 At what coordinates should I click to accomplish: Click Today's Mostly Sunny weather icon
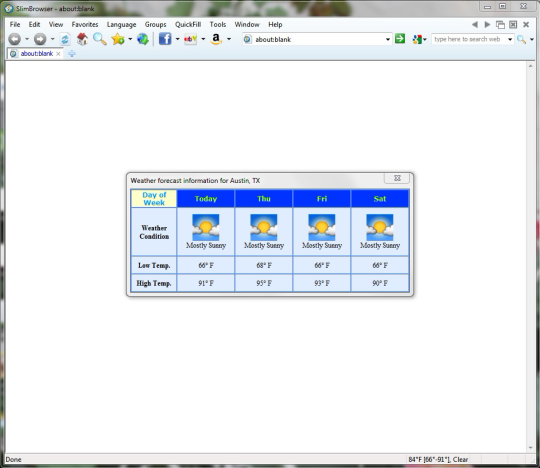click(x=206, y=227)
